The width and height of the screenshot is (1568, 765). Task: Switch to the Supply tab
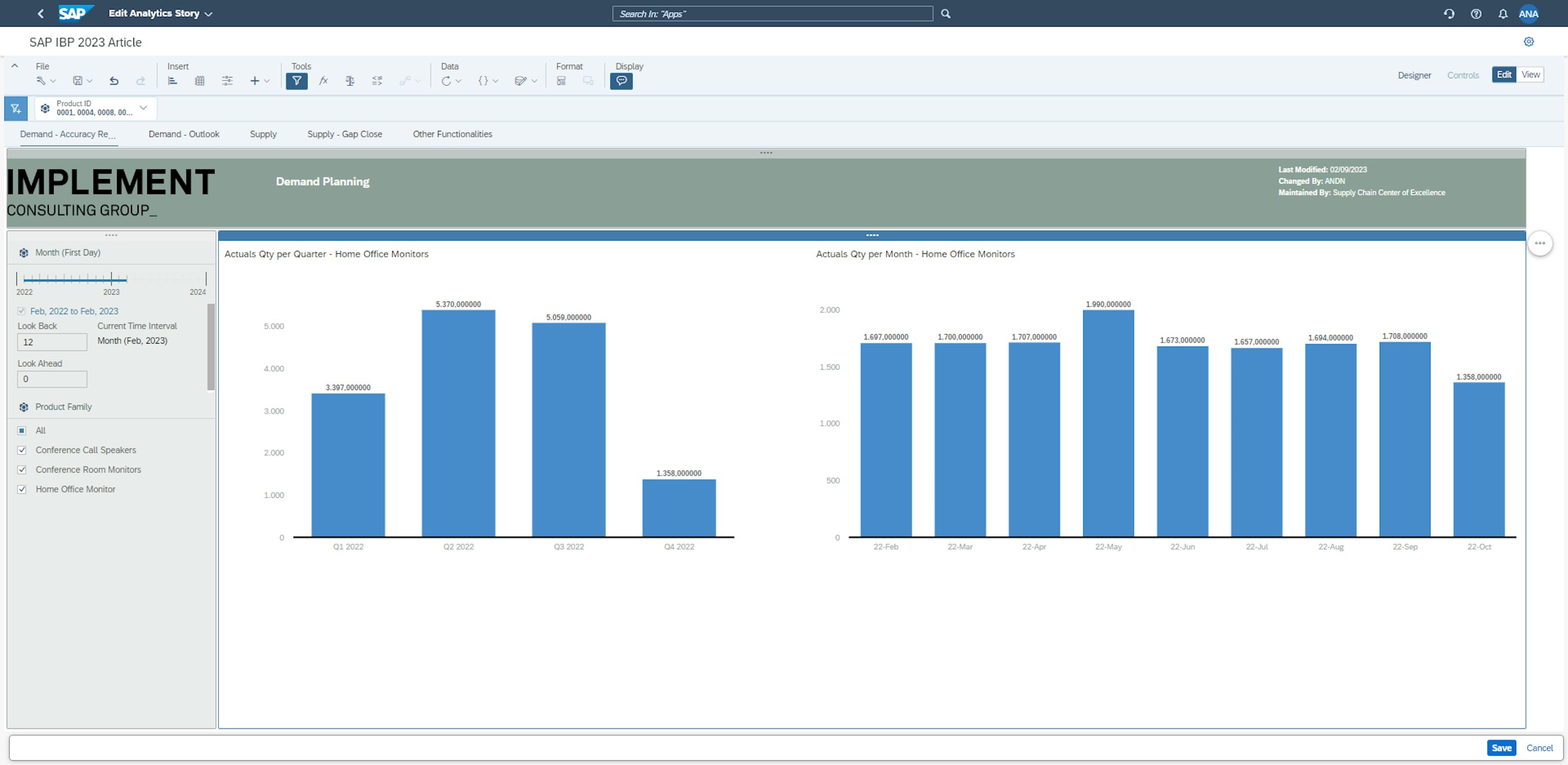(263, 134)
